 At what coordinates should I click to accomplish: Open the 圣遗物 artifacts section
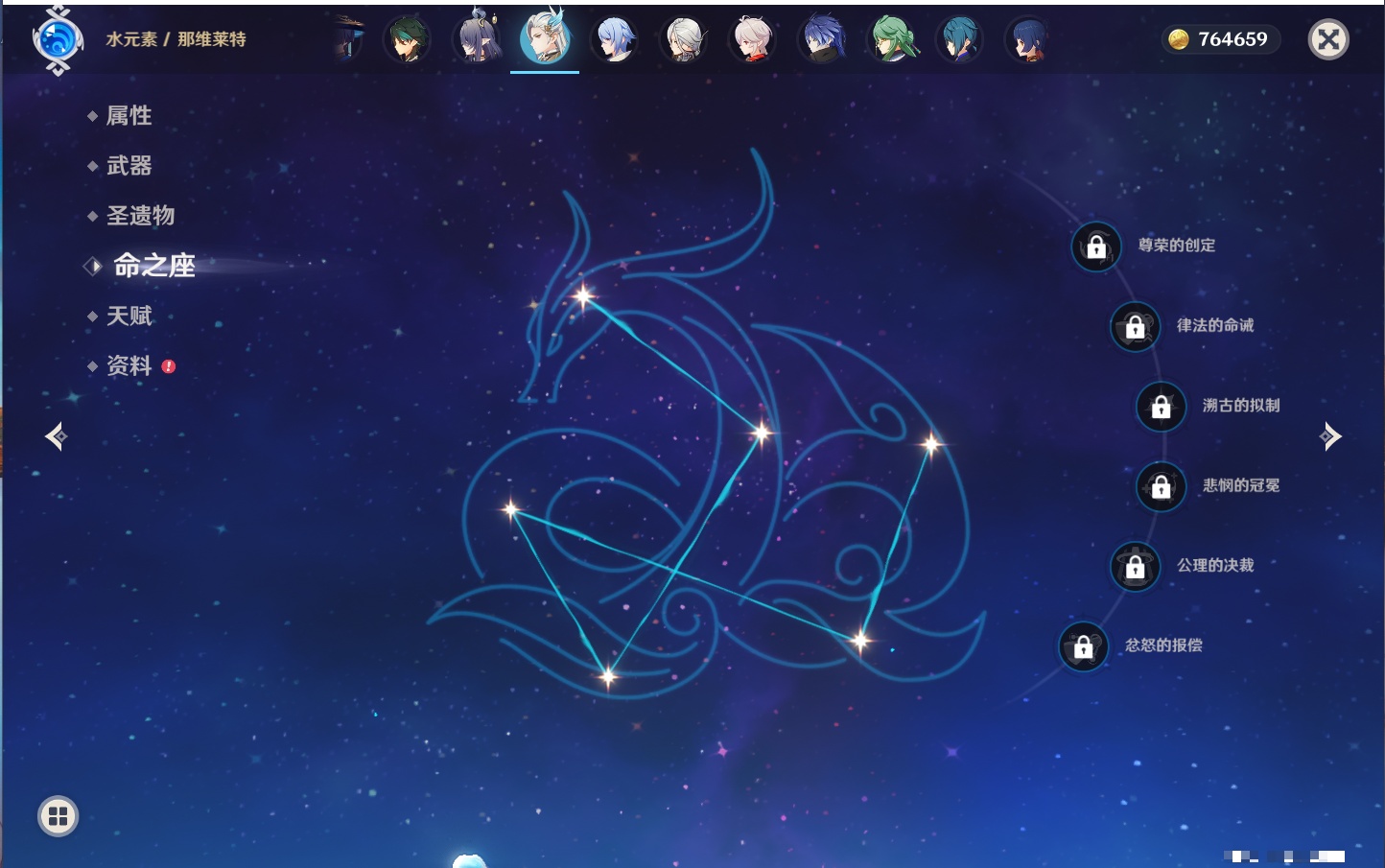(x=140, y=216)
